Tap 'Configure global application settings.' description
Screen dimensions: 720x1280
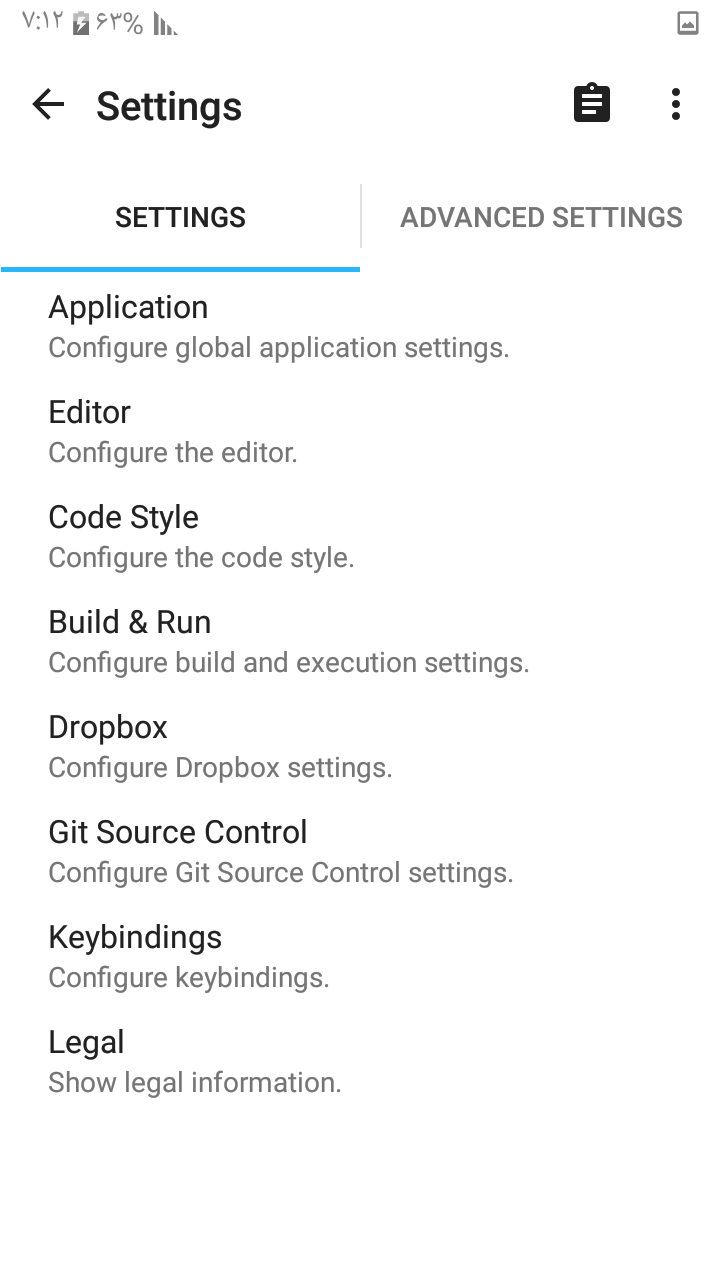(x=279, y=348)
